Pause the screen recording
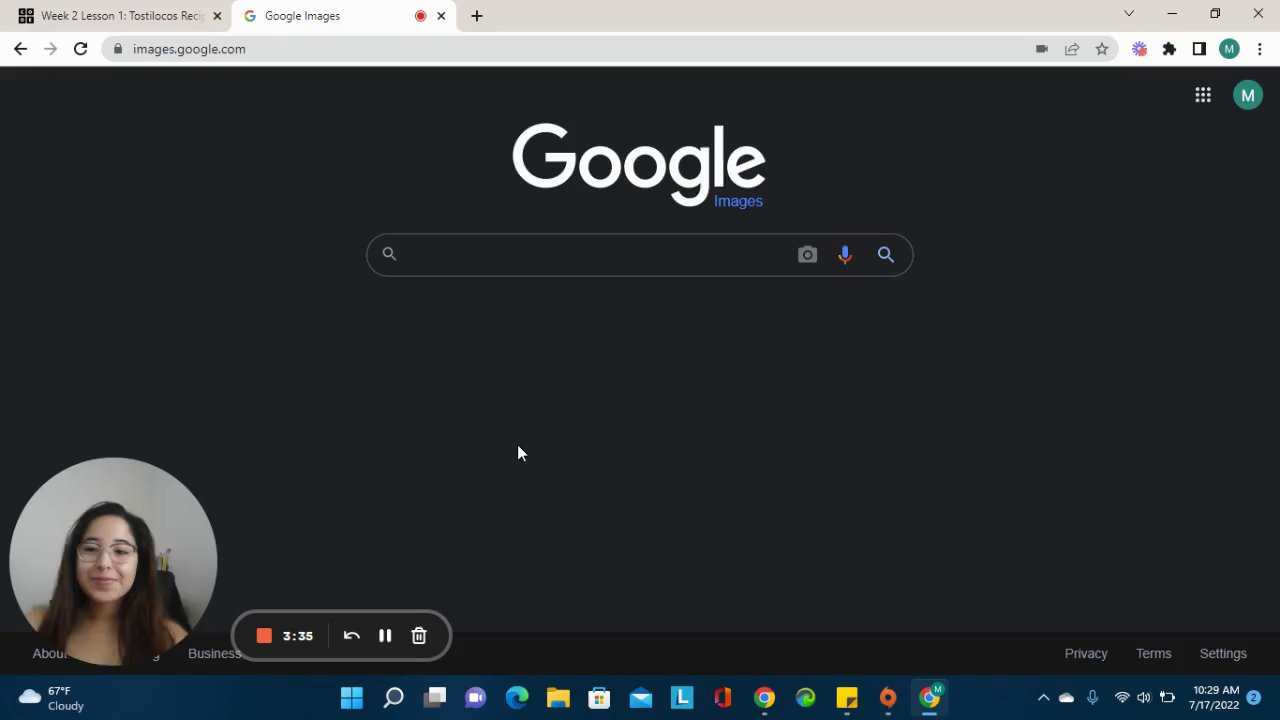1280x720 pixels. tap(385, 636)
